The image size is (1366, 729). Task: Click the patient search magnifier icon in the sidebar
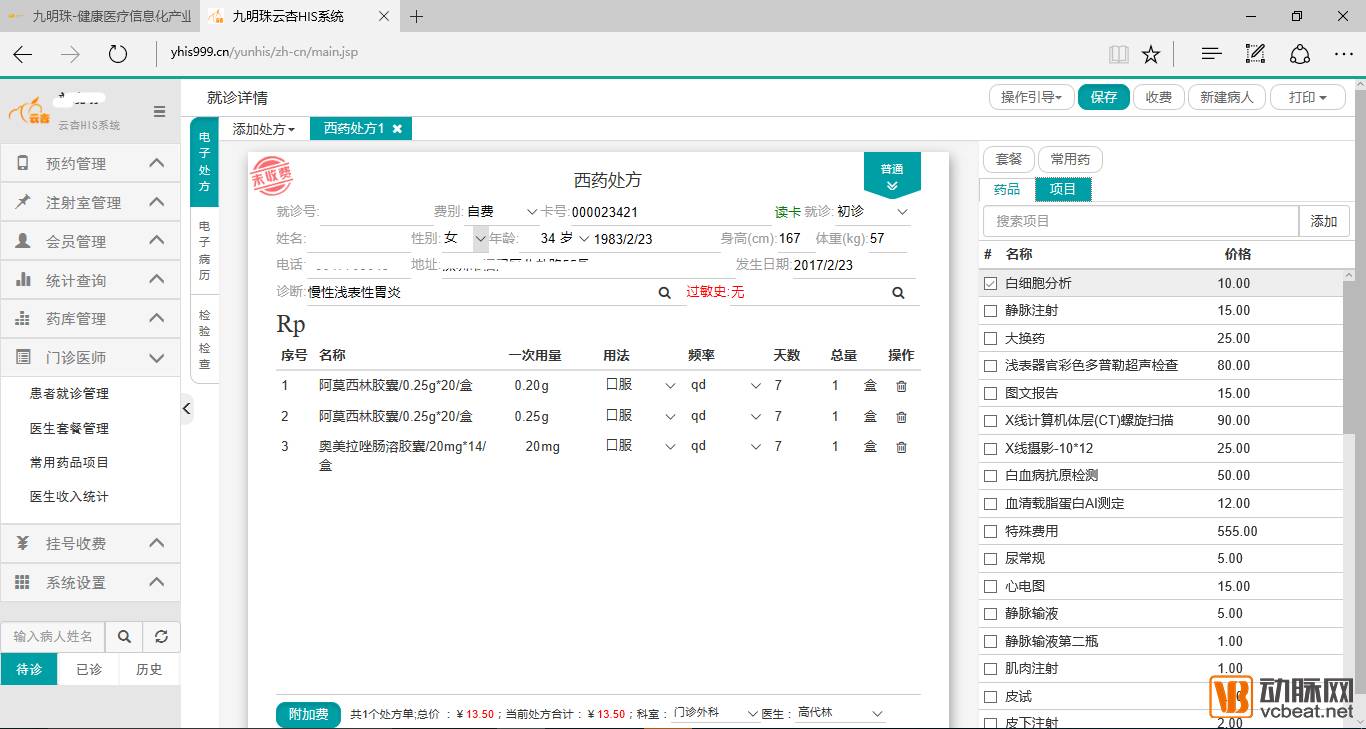[x=124, y=636]
